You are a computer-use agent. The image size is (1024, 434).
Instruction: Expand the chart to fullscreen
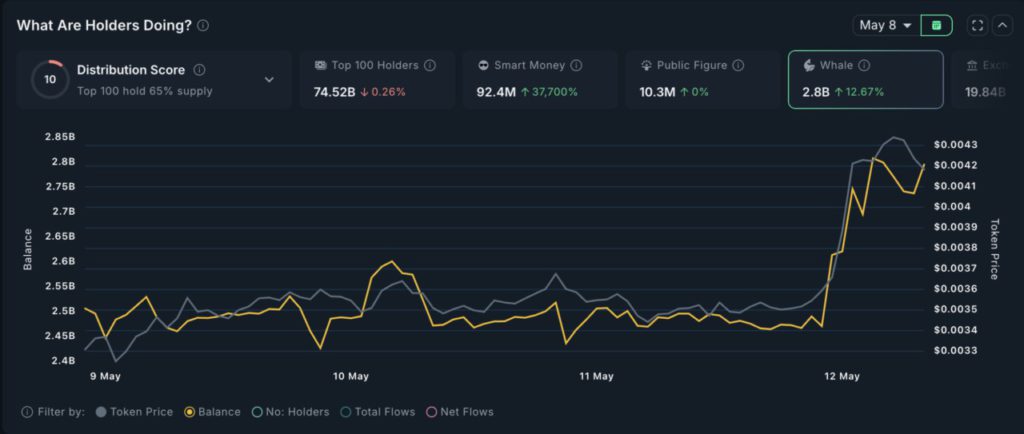(x=978, y=25)
